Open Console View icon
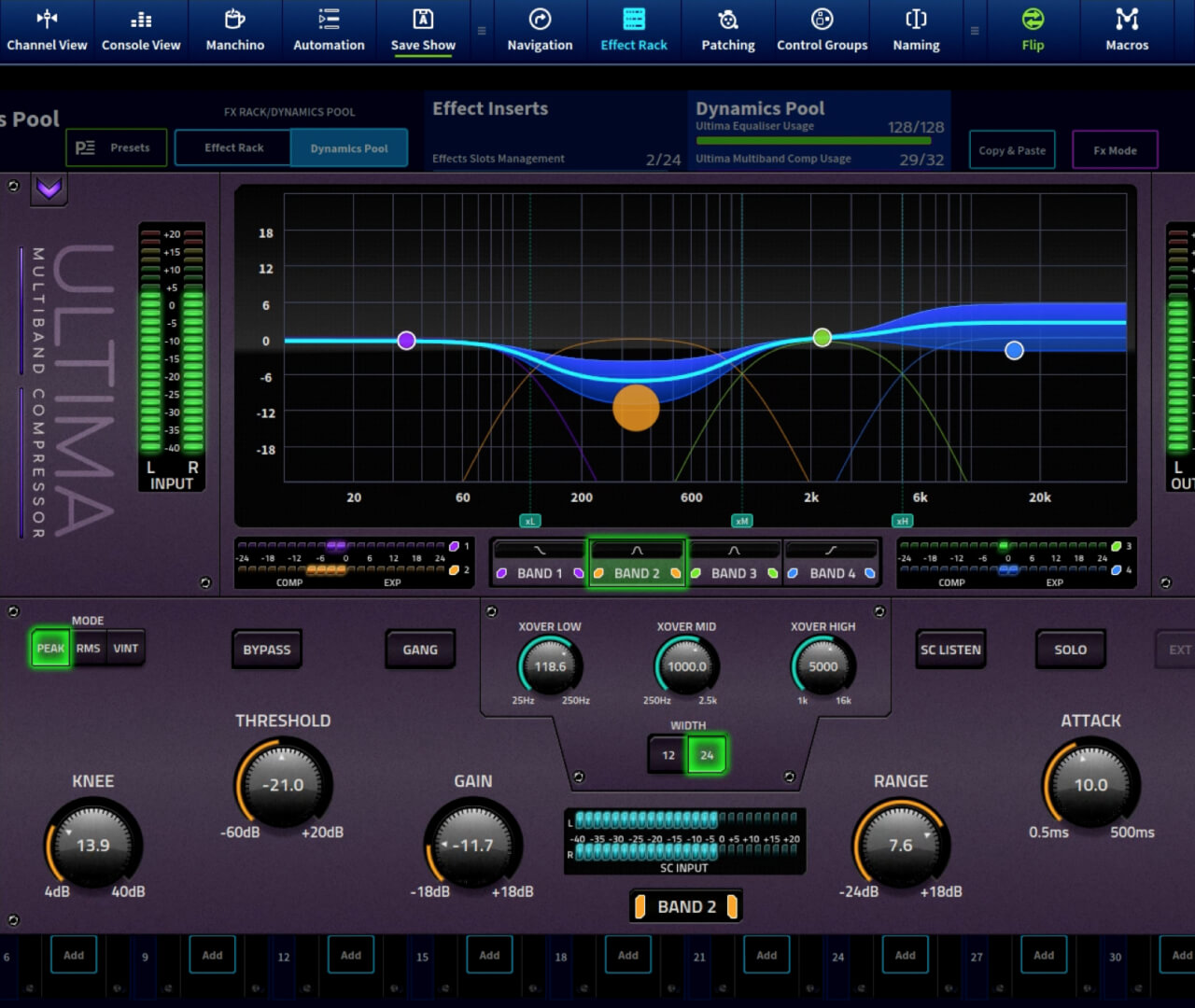1195x1008 pixels. point(141,31)
